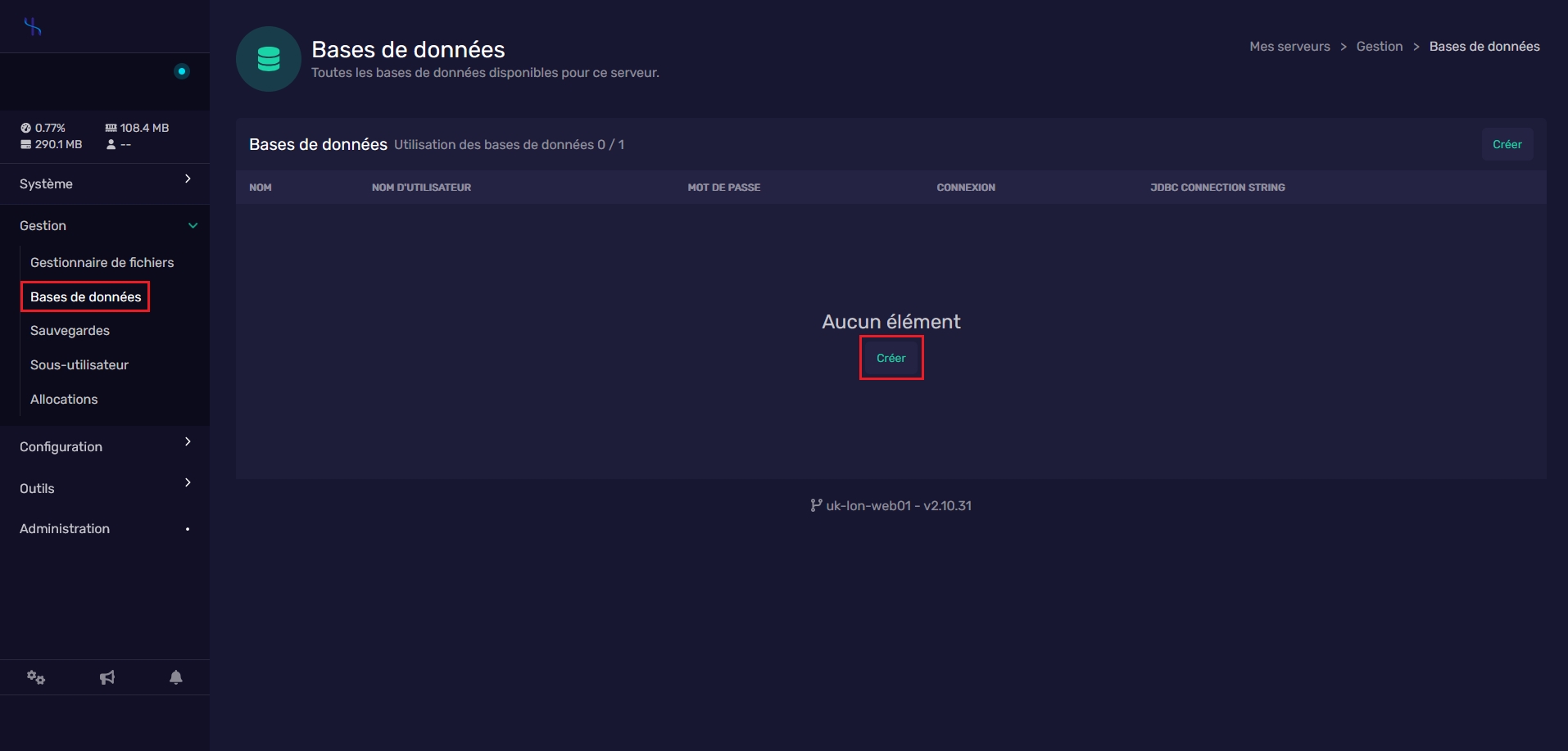Expand the Configuration menu section
Viewport: 1568px width, 751px height.
coord(105,446)
